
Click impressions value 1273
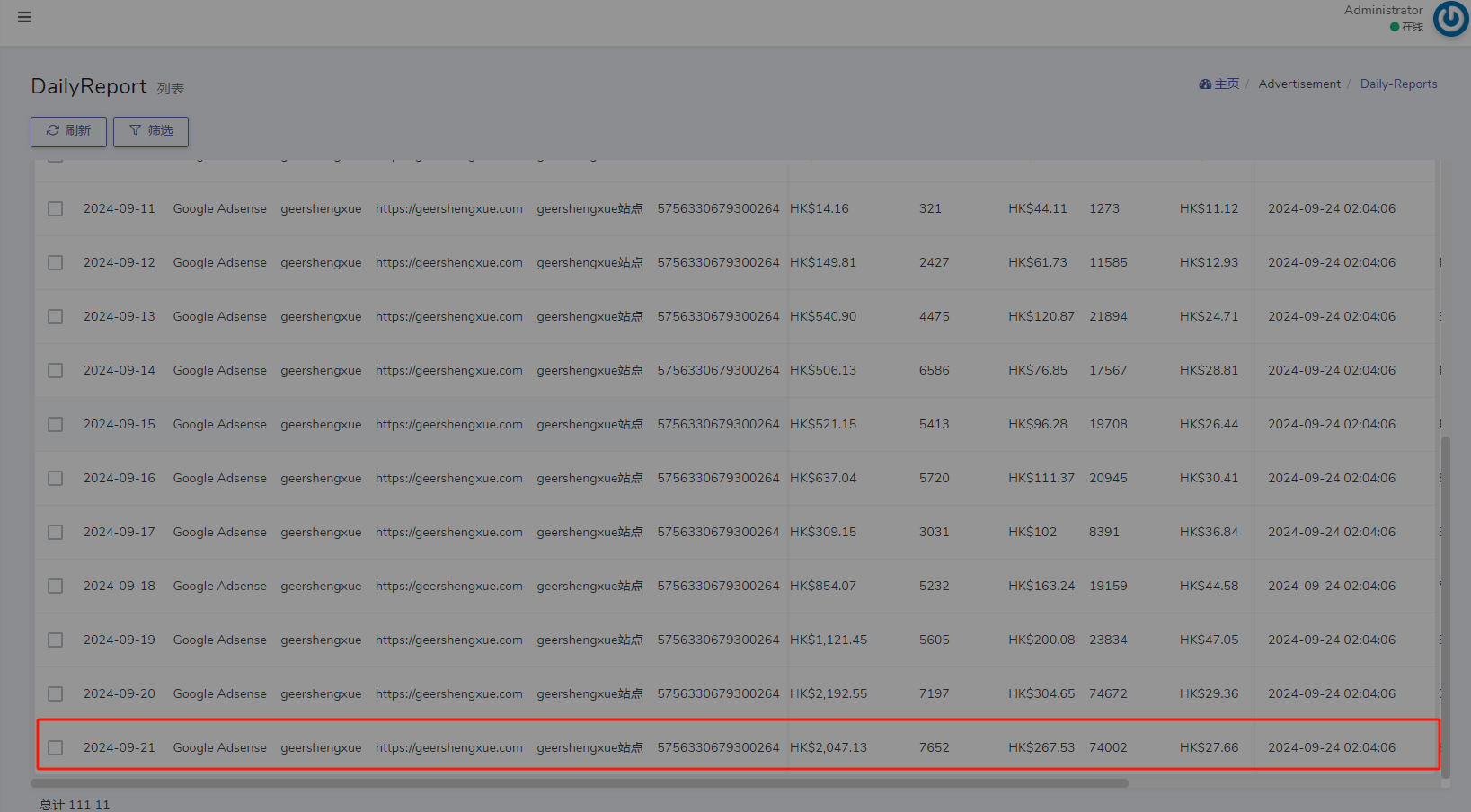(1104, 208)
